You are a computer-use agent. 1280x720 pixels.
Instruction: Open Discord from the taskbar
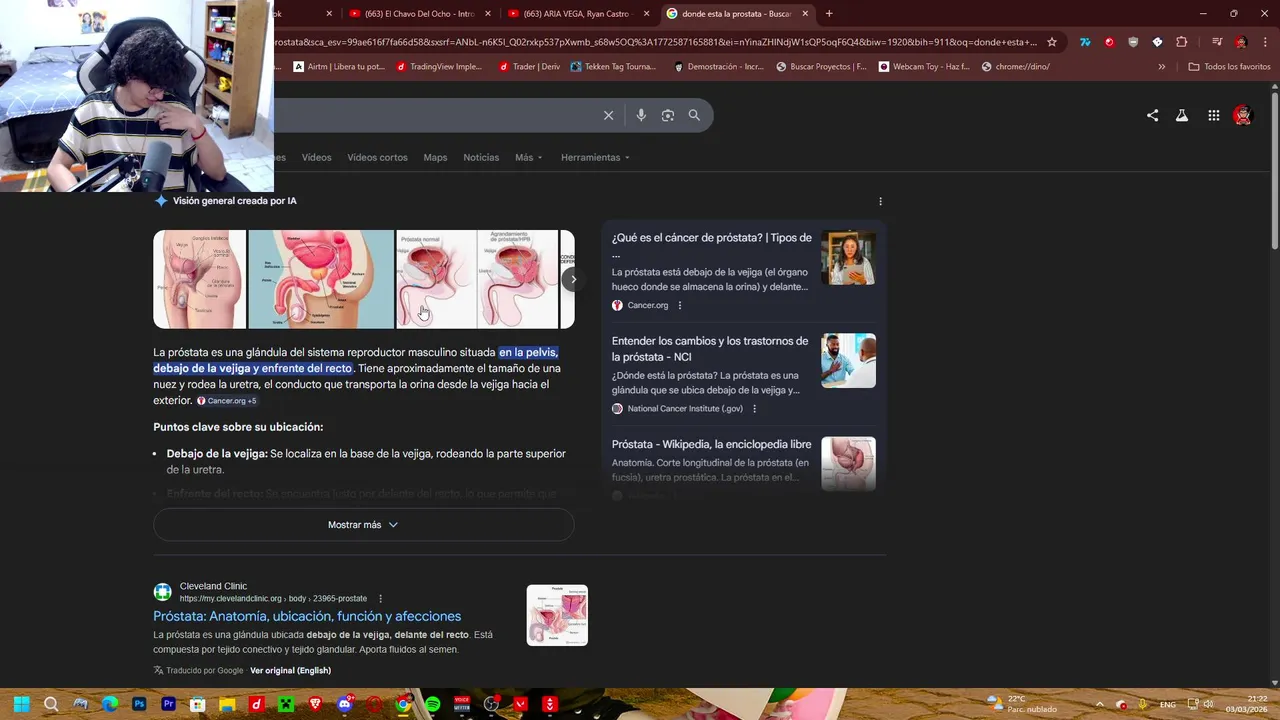pyautogui.click(x=345, y=704)
